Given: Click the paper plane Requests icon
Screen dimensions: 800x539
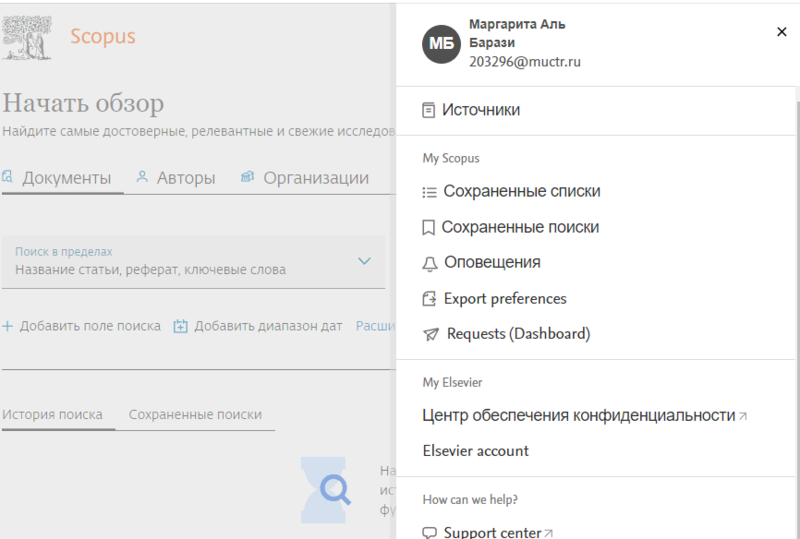Looking at the screenshot, I should 431,334.
